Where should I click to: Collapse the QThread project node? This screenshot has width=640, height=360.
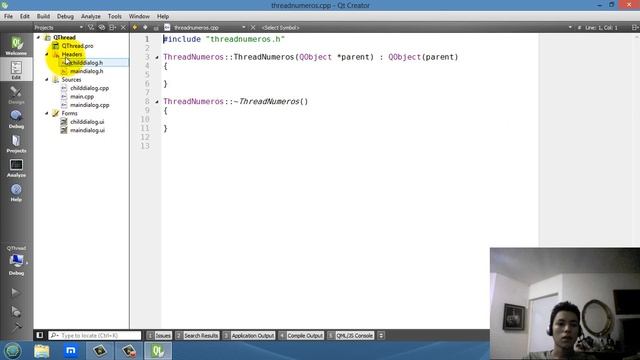[x=38, y=37]
